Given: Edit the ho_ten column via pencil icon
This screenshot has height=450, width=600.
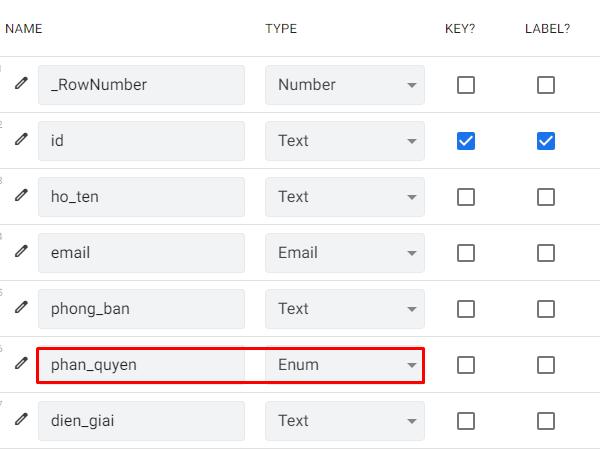Looking at the screenshot, I should tap(21, 196).
